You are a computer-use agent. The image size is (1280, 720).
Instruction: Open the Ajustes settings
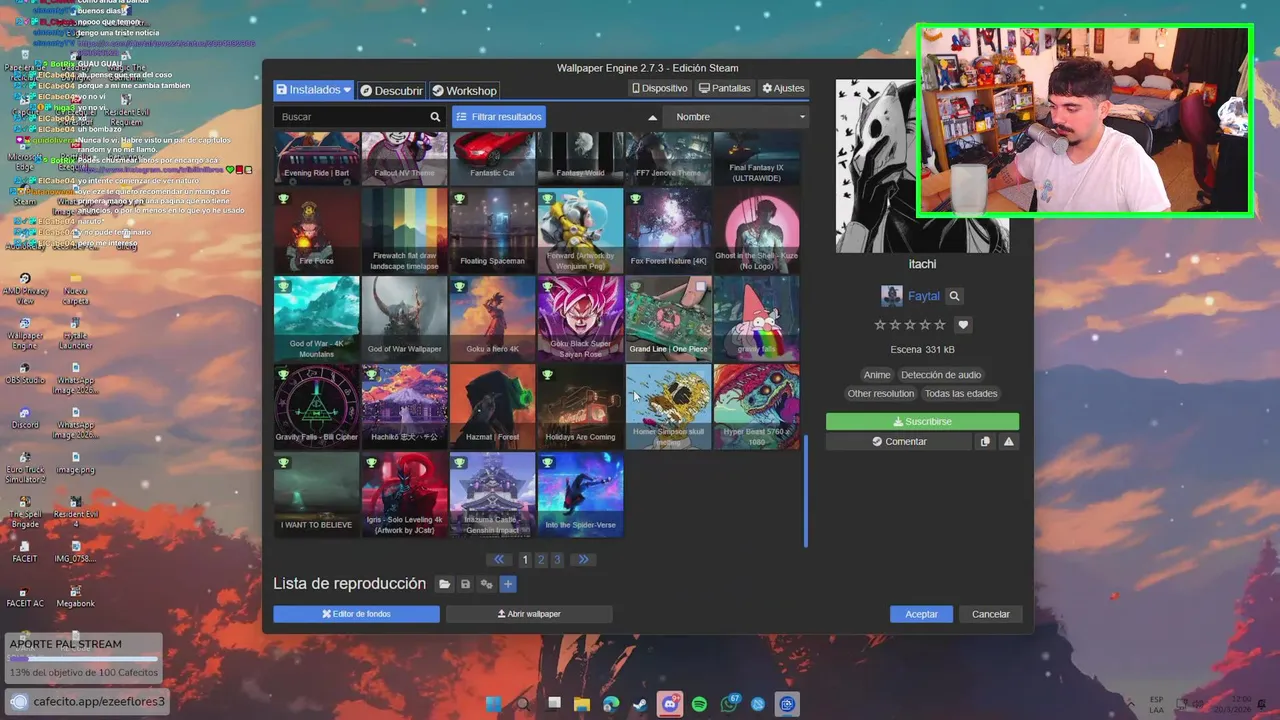783,88
